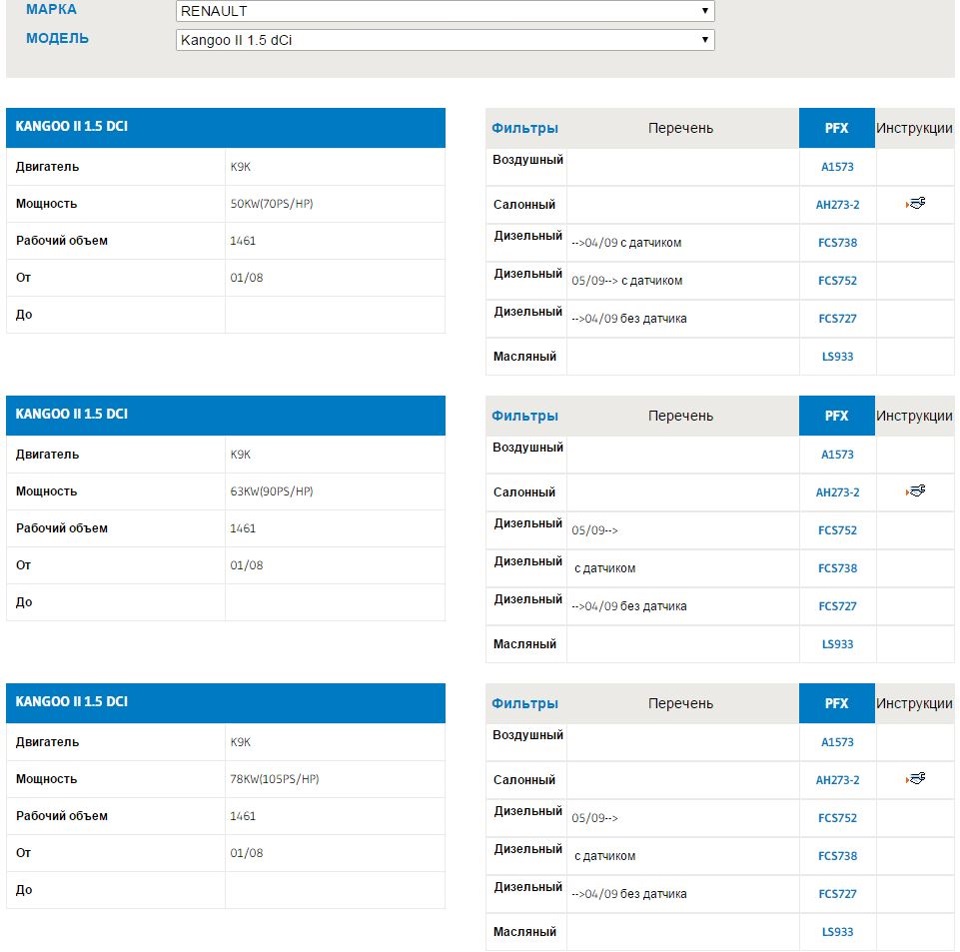The image size is (960, 952).
Task: Click Фильтры header of second filter table
Action: pyautogui.click(x=525, y=416)
